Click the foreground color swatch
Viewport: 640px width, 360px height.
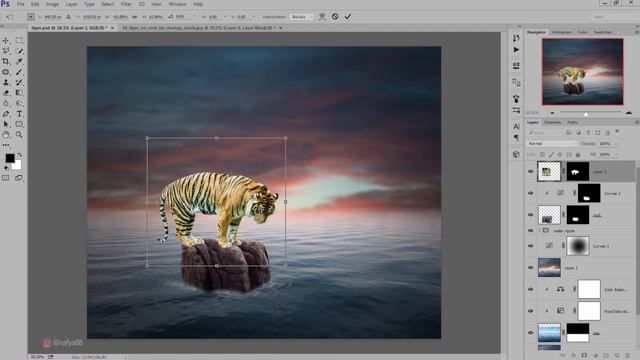[x=10, y=158]
